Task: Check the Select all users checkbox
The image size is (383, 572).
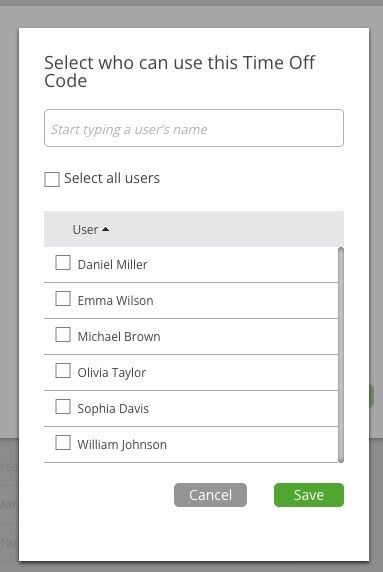Action: (x=52, y=179)
